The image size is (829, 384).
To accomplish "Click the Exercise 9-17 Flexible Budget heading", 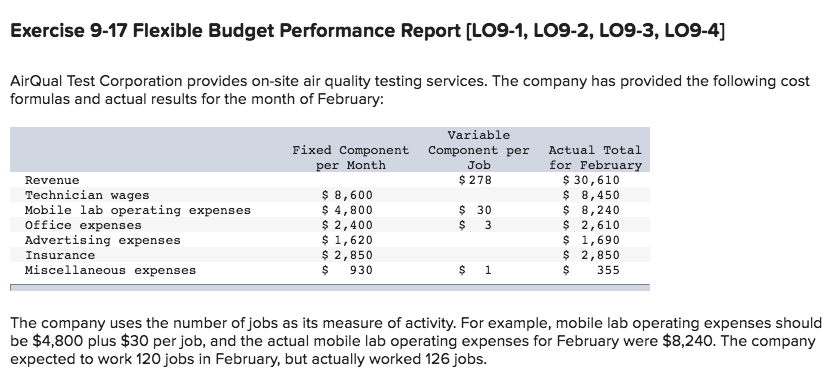I will tap(367, 31).
